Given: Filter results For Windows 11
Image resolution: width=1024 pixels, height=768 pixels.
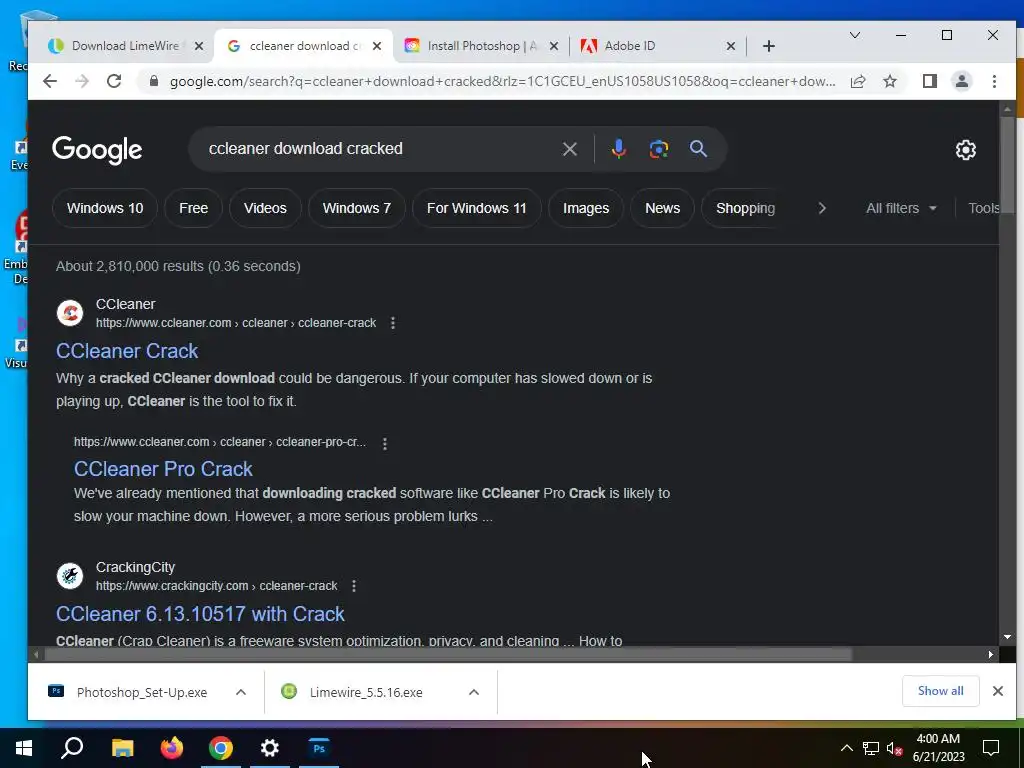Looking at the screenshot, I should coord(477,208).
